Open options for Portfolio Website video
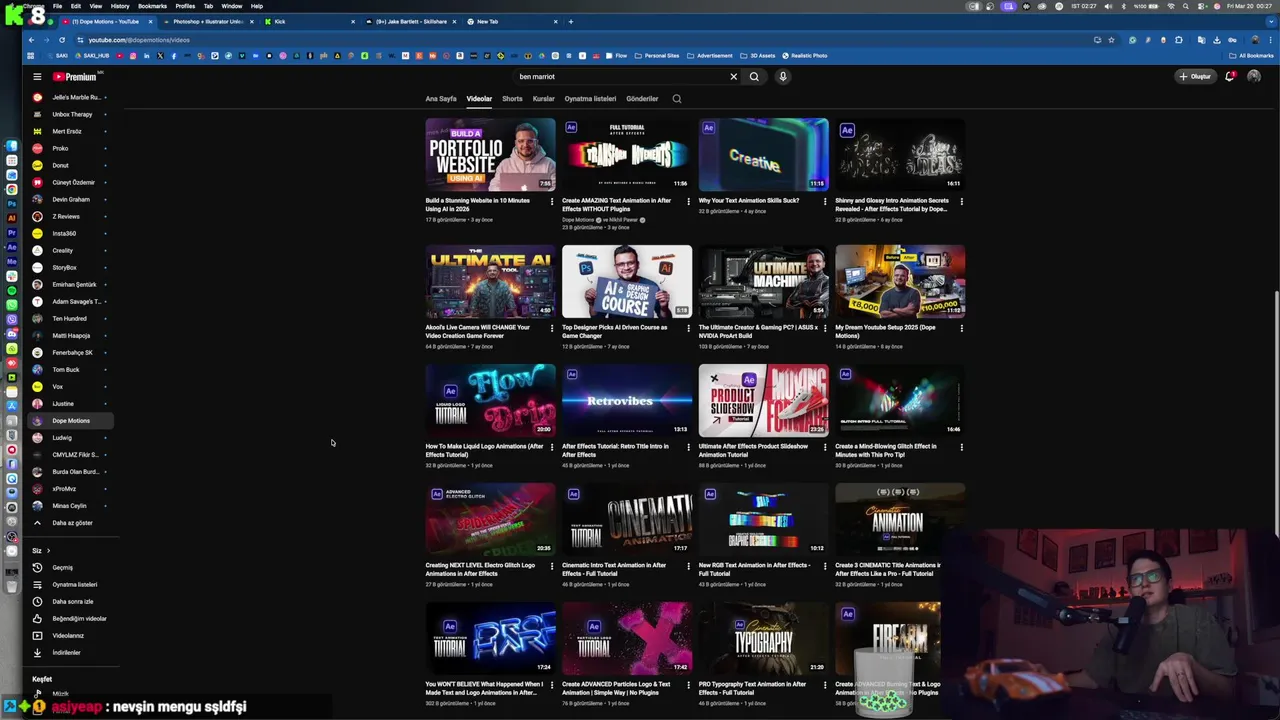Screen dimensions: 1280x720 552,201
